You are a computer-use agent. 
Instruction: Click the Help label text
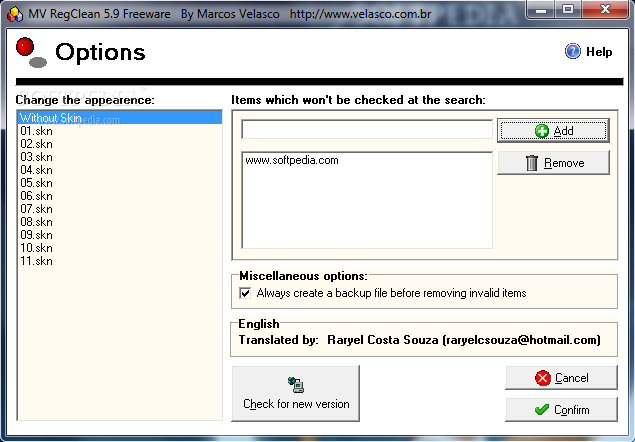[x=599, y=52]
